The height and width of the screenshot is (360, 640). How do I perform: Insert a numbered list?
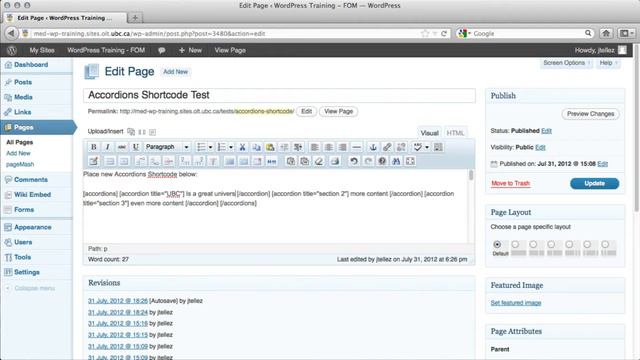pos(222,147)
